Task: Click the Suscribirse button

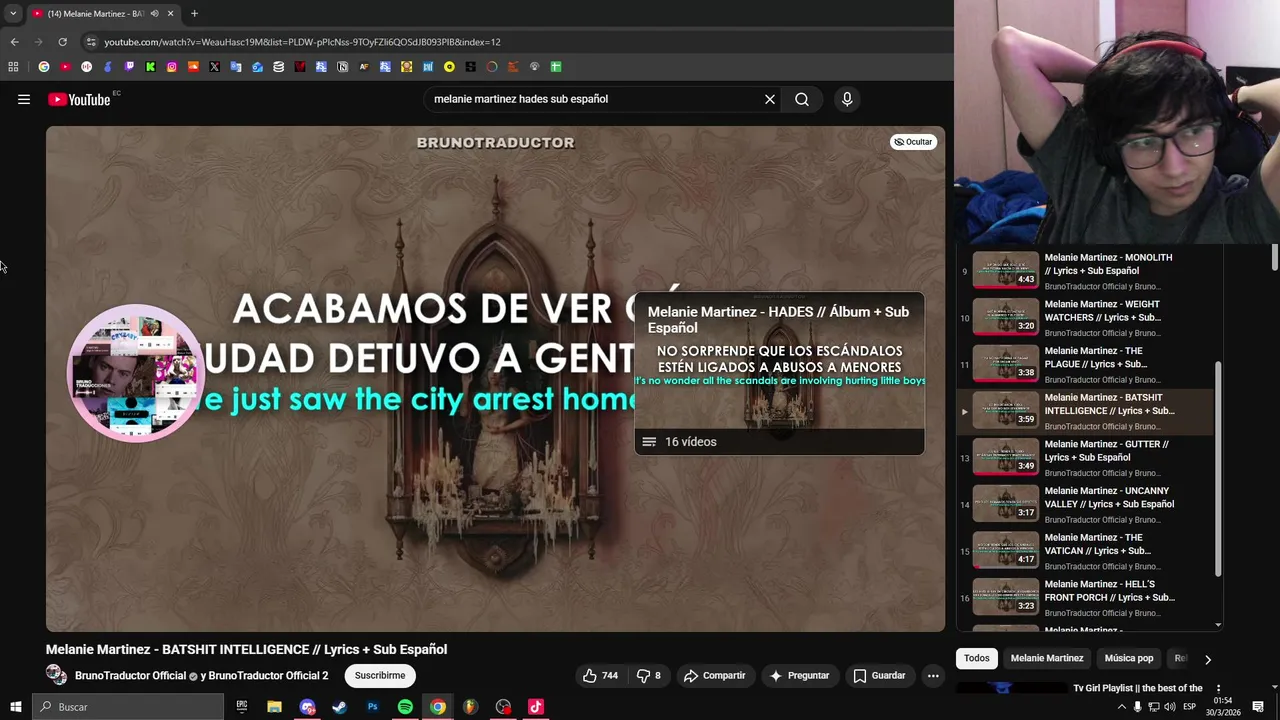Action: click(x=380, y=676)
